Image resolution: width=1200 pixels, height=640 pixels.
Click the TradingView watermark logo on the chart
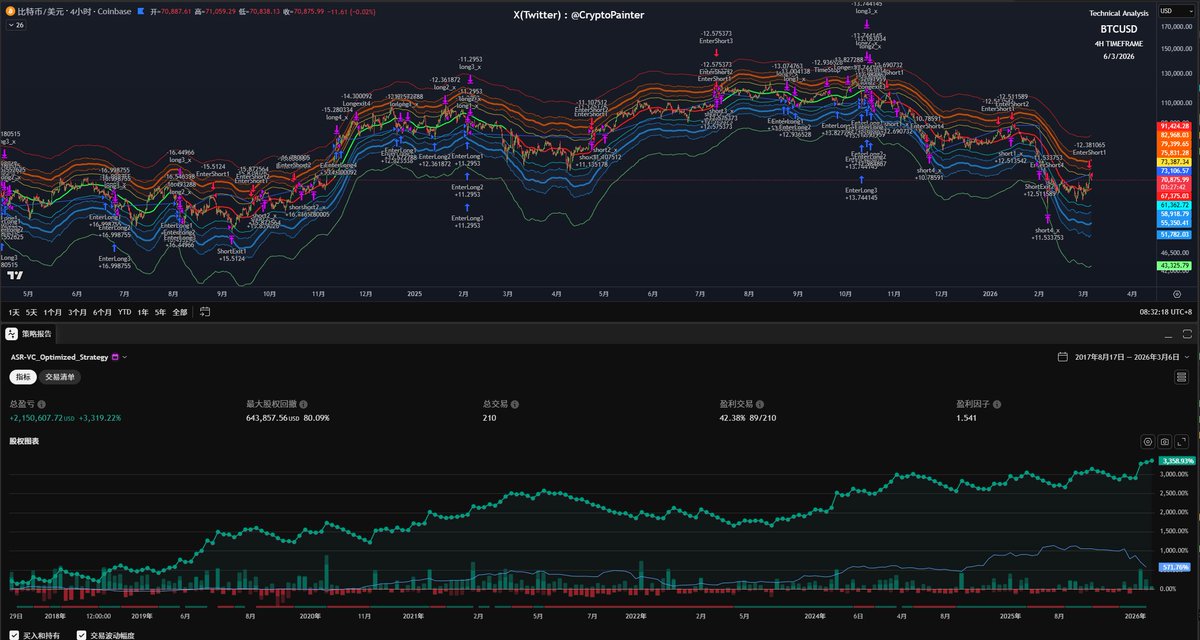[14, 272]
